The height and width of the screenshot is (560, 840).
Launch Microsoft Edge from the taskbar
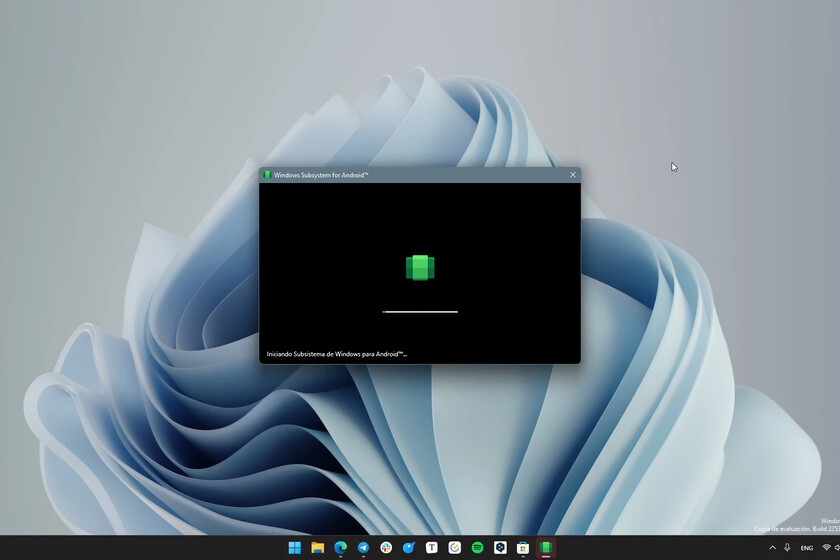pos(341,547)
